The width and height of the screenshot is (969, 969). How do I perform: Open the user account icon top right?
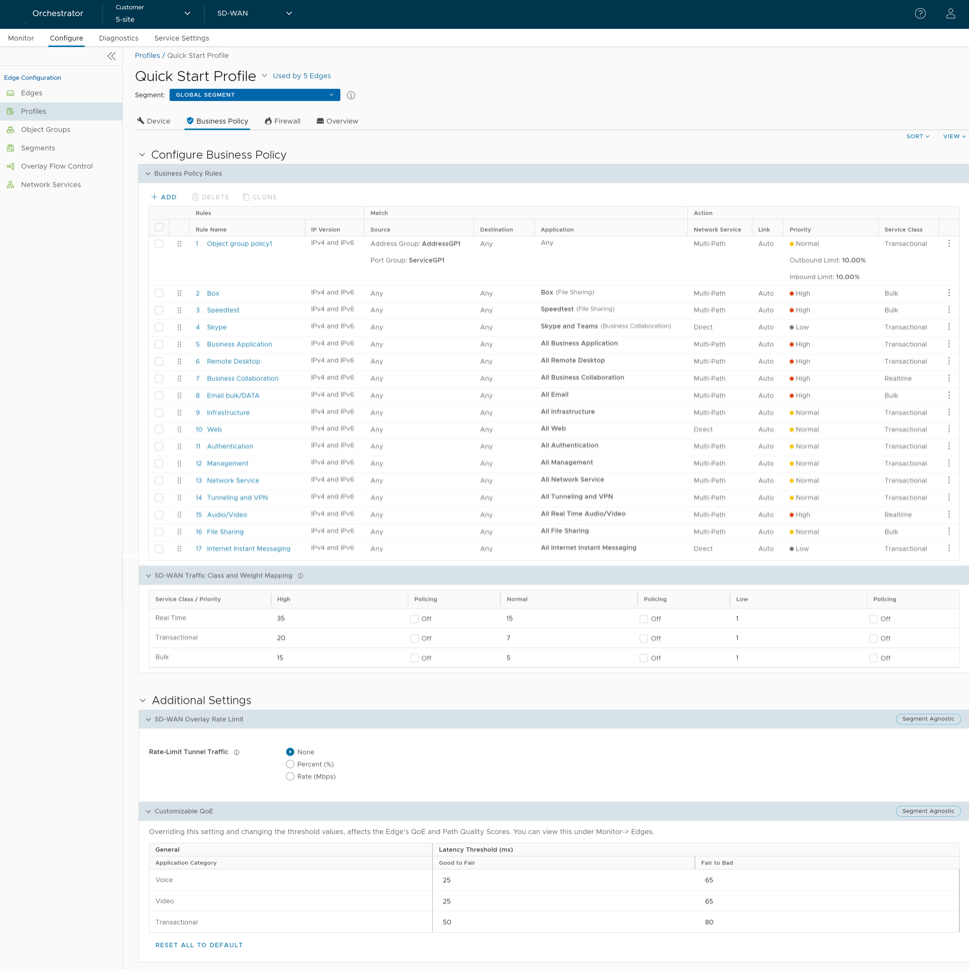pos(950,13)
